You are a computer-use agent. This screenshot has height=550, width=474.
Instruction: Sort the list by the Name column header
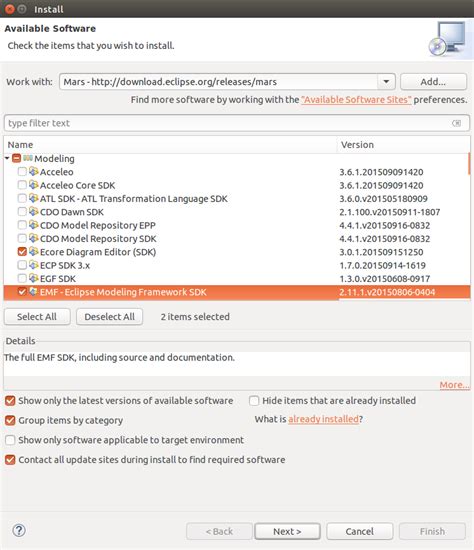pos(170,145)
